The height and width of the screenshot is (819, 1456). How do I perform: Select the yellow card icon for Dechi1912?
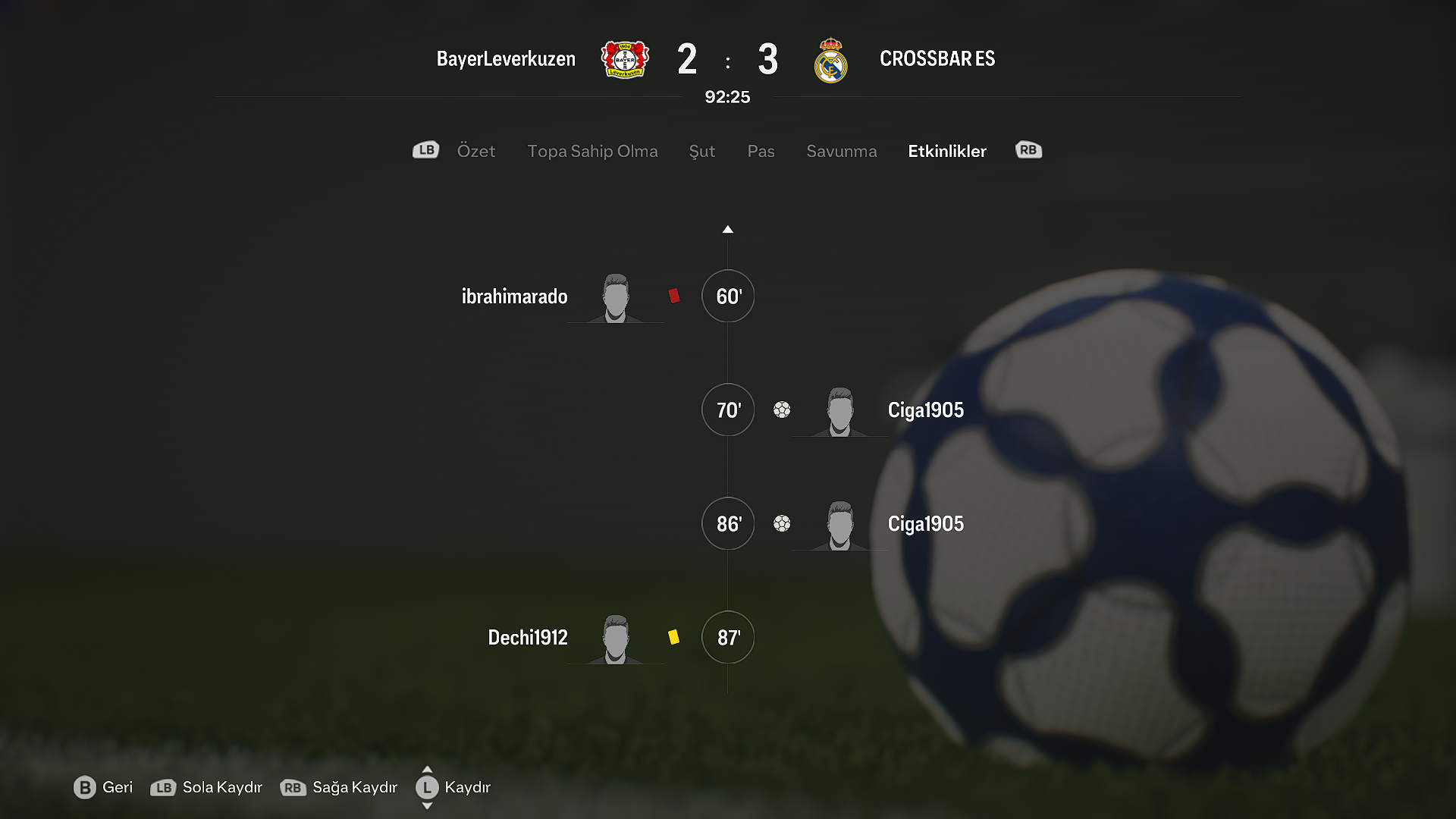[673, 637]
